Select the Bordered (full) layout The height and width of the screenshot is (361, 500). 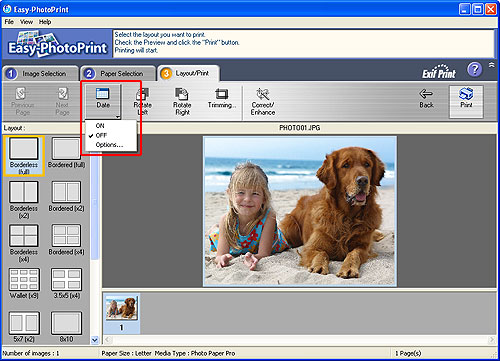point(66,153)
